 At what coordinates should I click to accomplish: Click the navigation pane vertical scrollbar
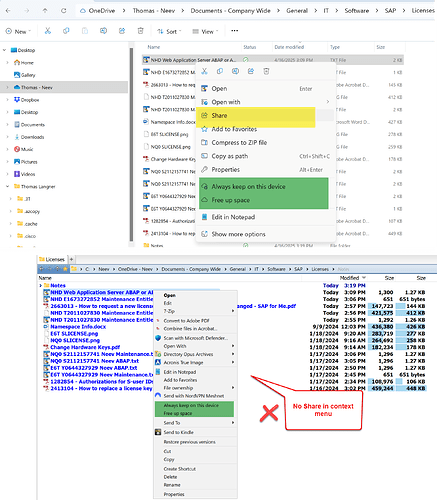[131, 144]
